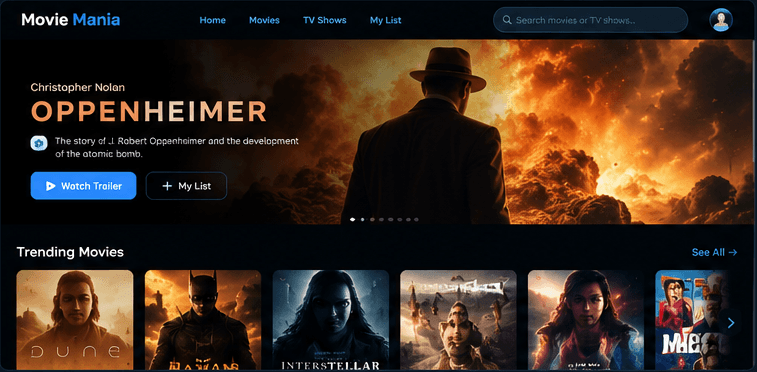Select the first carousel indicator dot
Image resolution: width=757 pixels, height=372 pixels.
353,219
